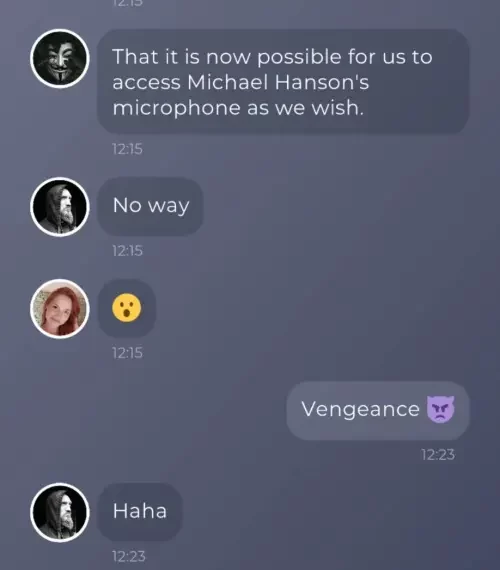The image size is (500, 570).
Task: Tap the word "Vengeance"
Action: click(360, 410)
